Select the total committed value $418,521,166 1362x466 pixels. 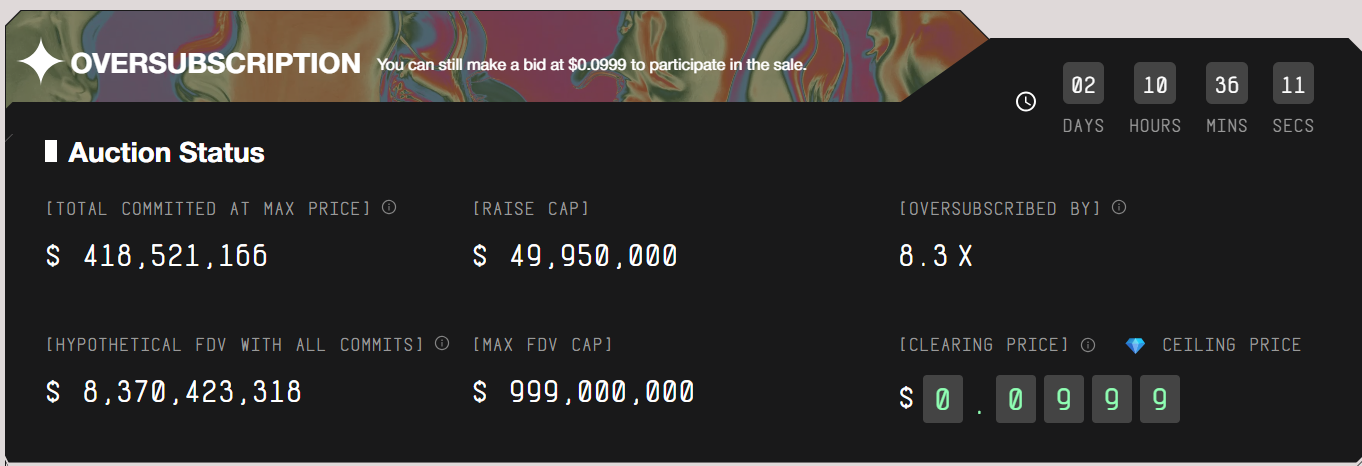pos(157,256)
